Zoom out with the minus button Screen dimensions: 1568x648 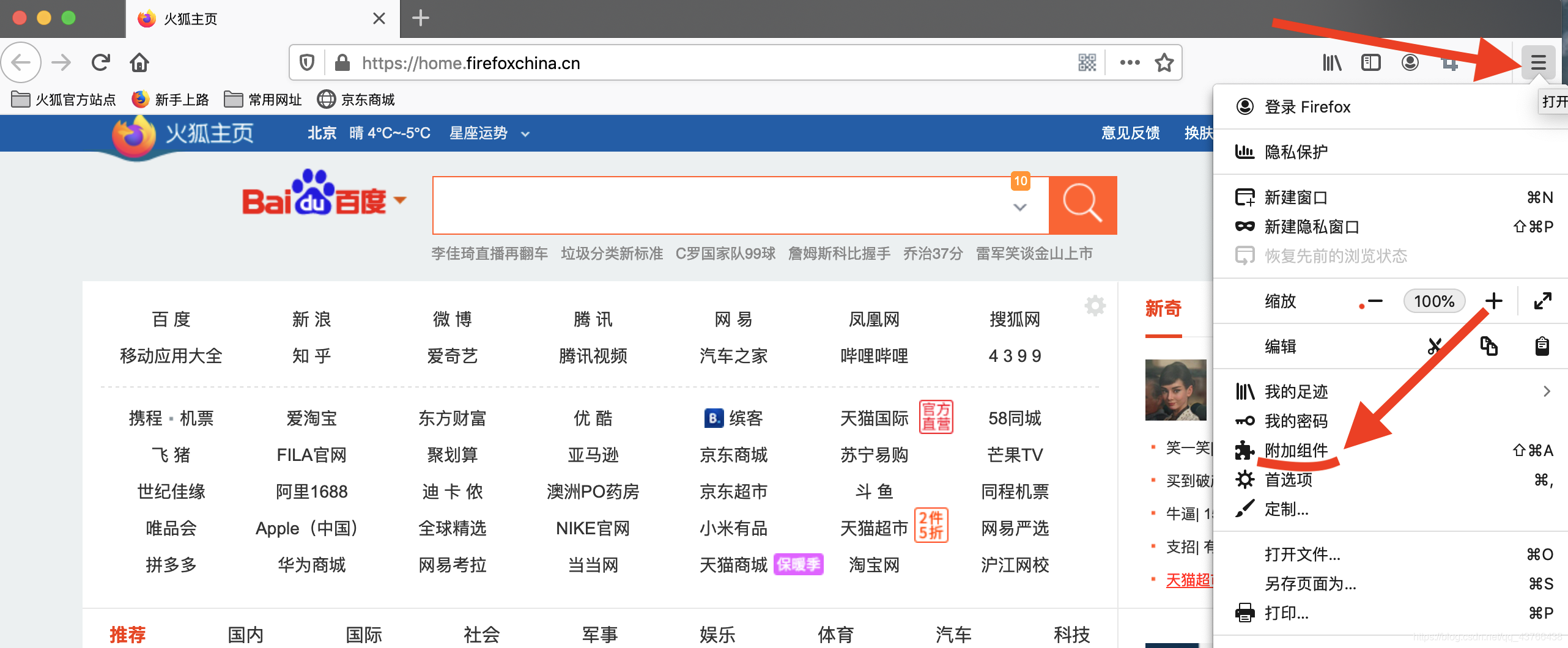tap(1375, 301)
